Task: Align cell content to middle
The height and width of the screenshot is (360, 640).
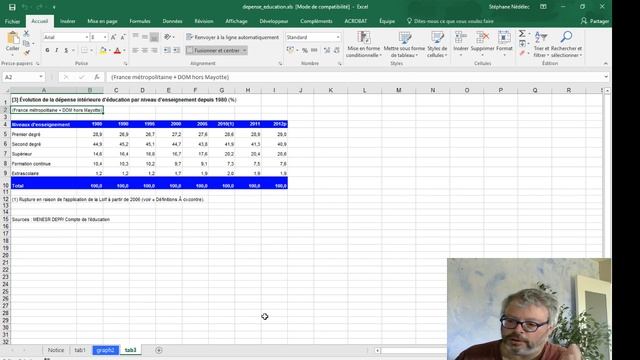Action: click(x=145, y=37)
